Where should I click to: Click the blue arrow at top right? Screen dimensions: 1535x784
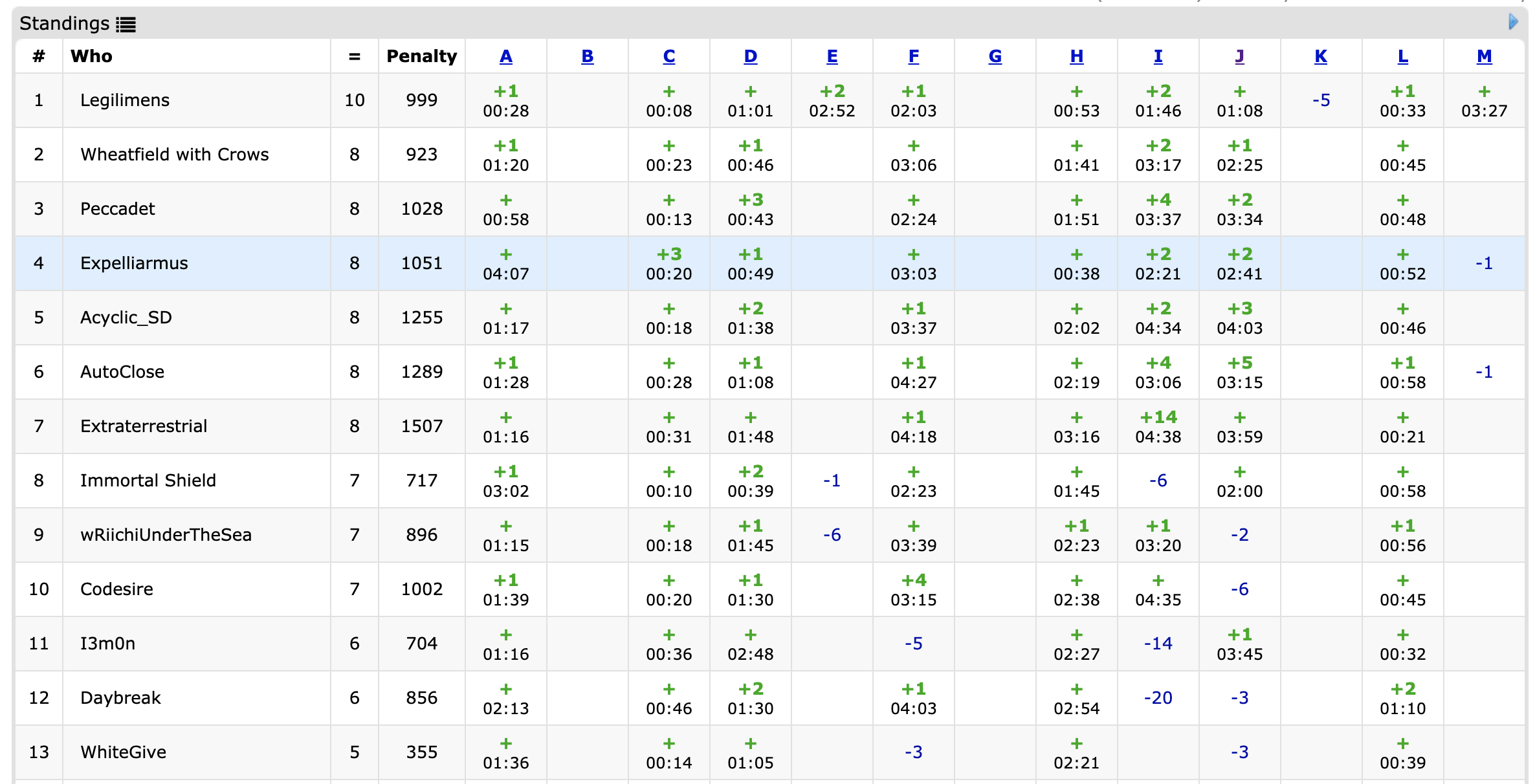coord(1512,22)
